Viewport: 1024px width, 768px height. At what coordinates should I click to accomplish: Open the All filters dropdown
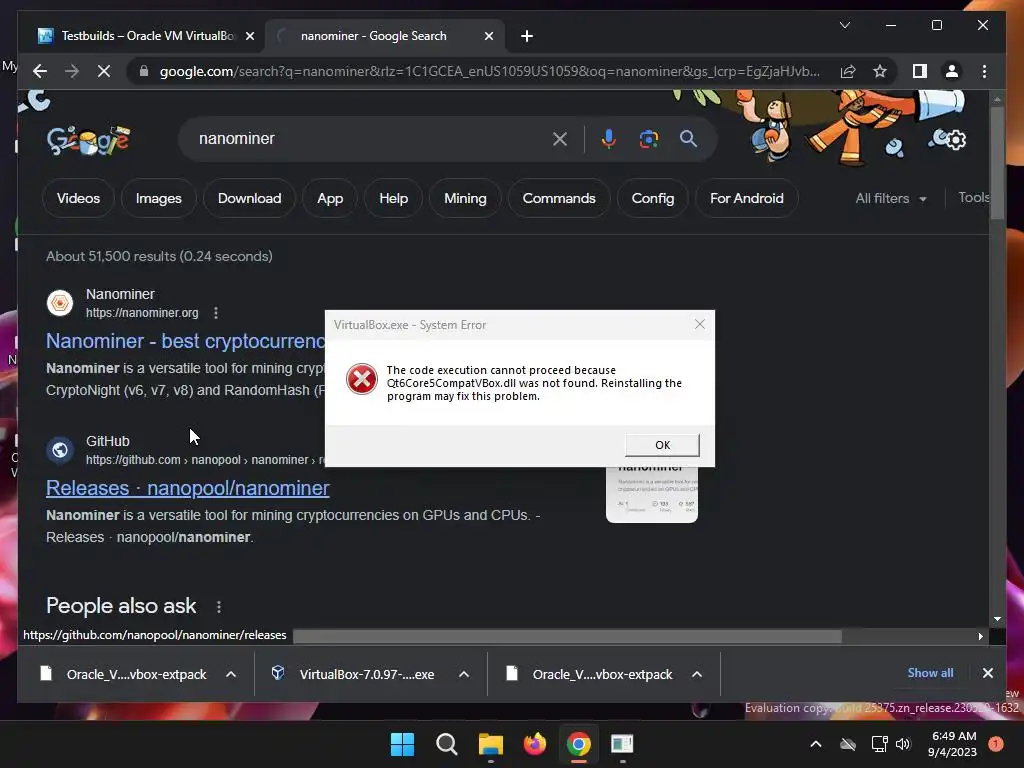[x=891, y=199]
